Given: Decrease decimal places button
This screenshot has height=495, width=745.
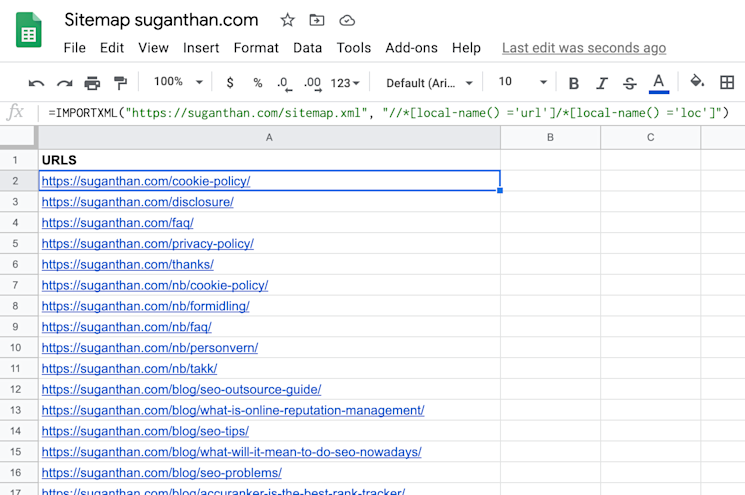Looking at the screenshot, I should click(284, 84).
